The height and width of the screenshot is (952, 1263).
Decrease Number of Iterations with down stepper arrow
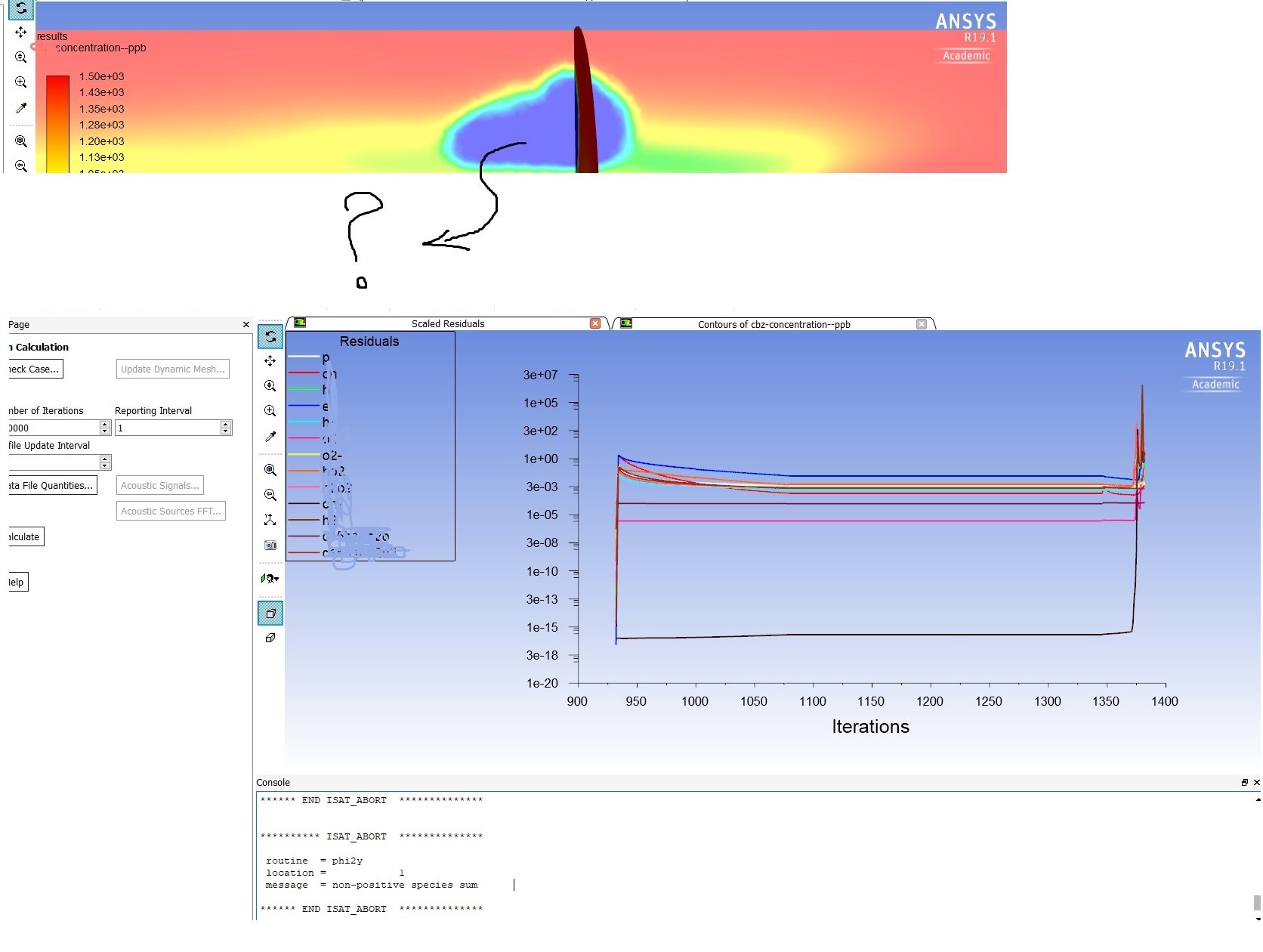(x=105, y=432)
